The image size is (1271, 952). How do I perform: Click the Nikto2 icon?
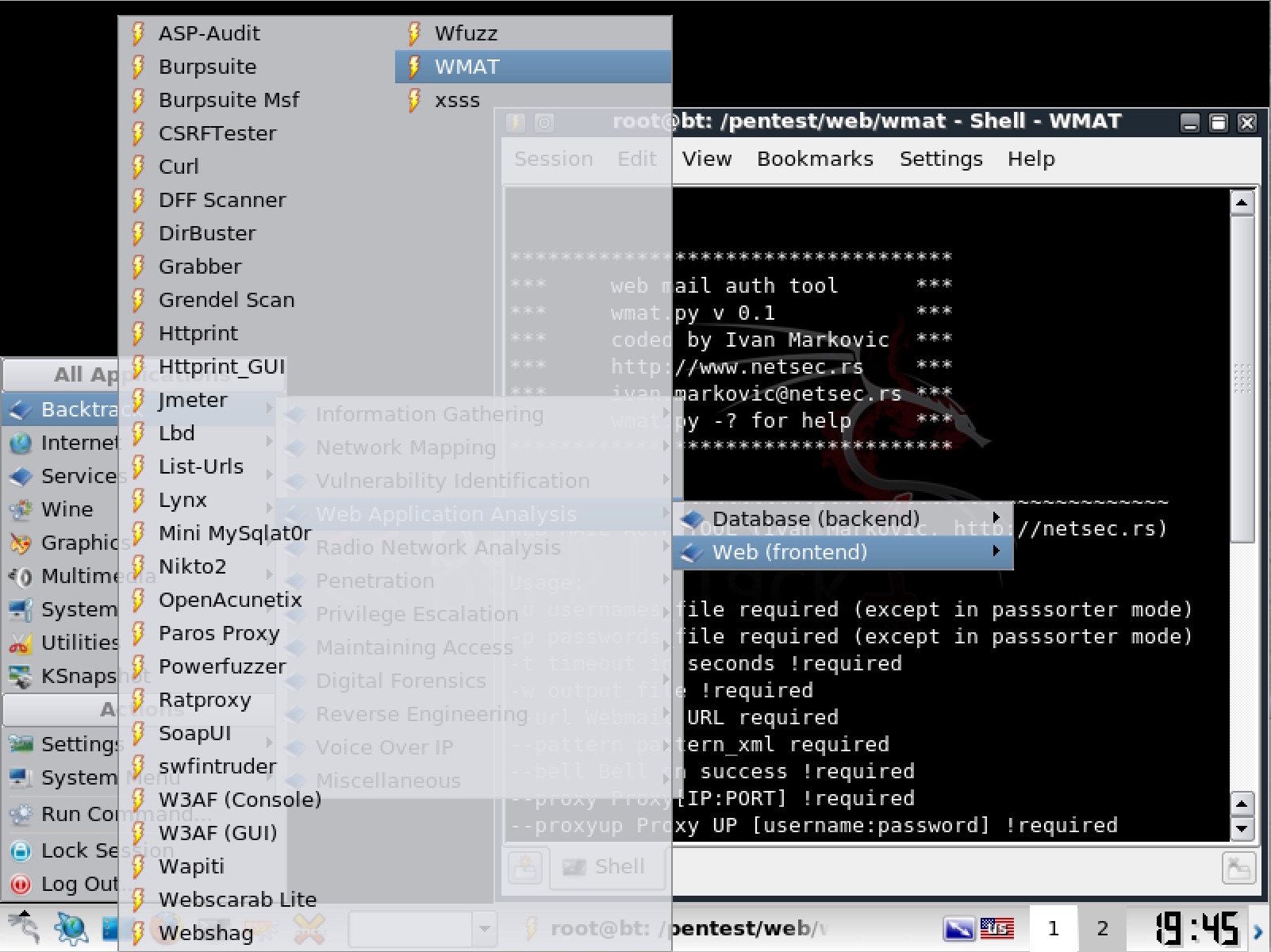pos(138,566)
